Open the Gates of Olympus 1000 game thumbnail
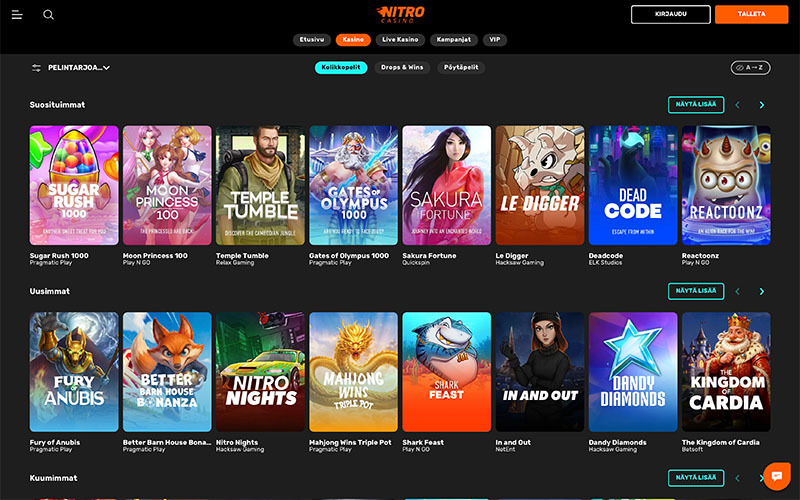The height and width of the screenshot is (500, 800). pos(354,185)
